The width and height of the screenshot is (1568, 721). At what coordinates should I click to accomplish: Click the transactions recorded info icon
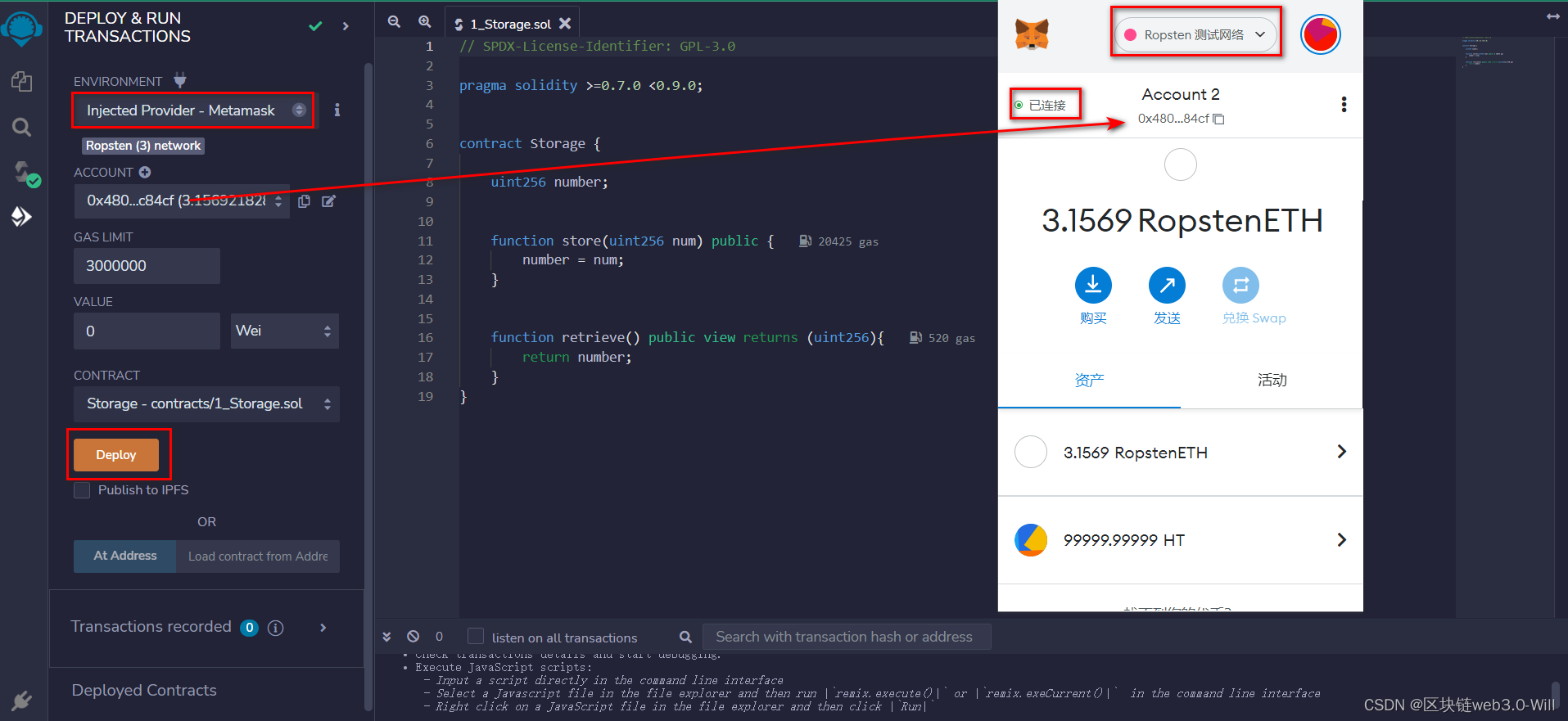pos(276,628)
